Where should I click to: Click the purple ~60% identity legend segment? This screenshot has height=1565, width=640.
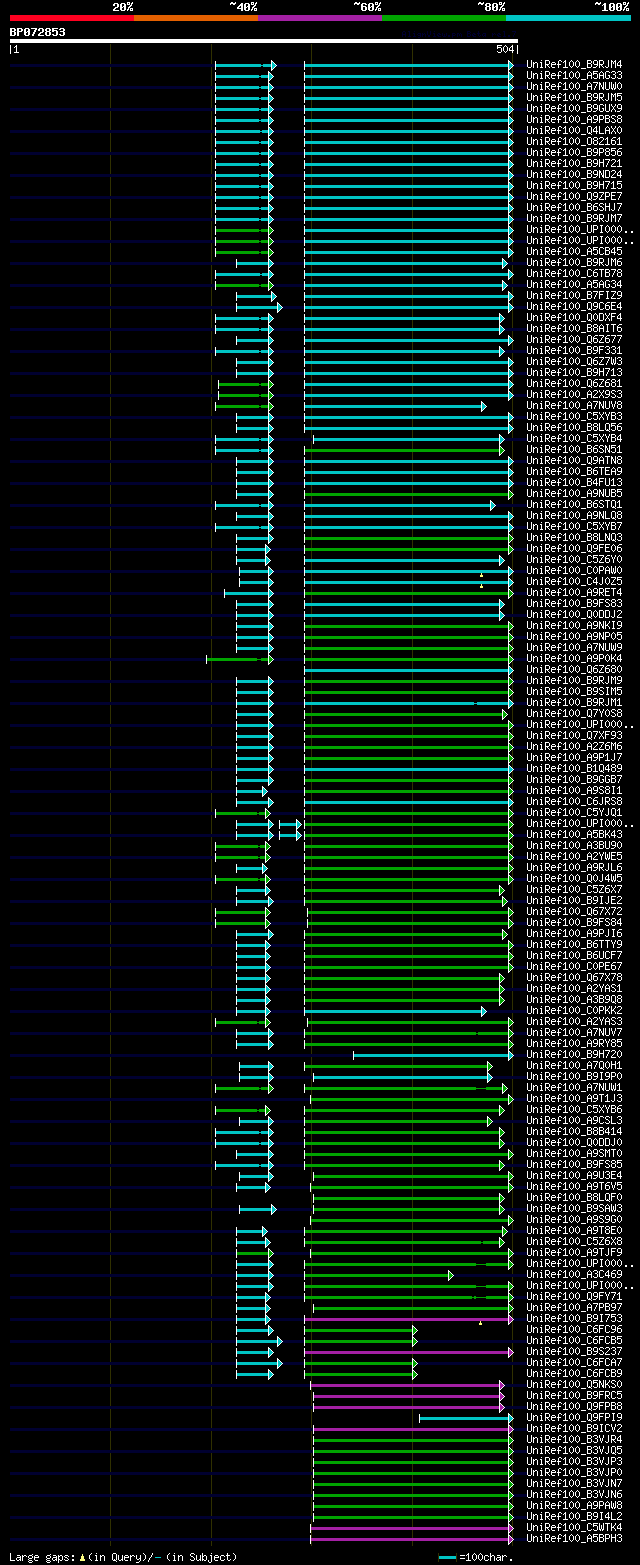320,18
